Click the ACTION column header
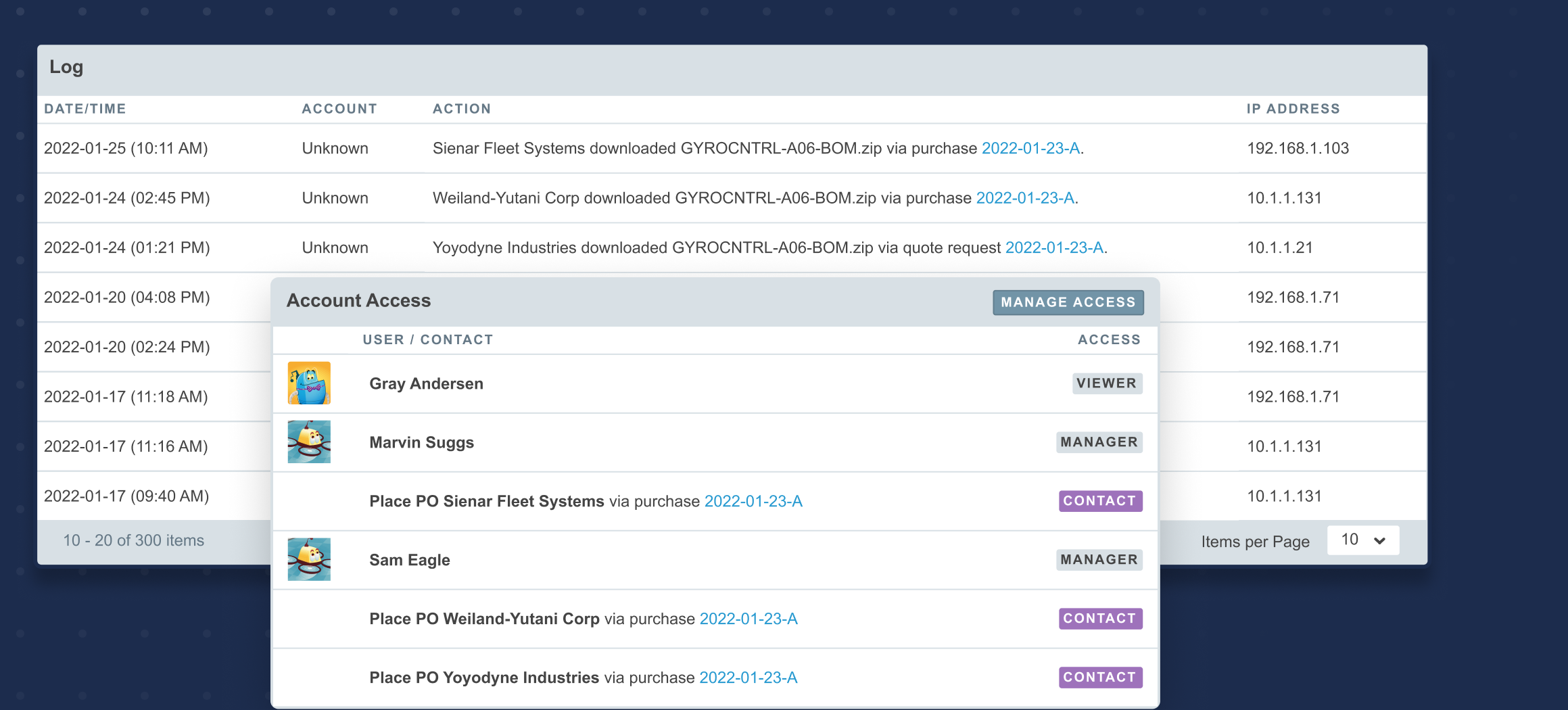This screenshot has width=1568, height=710. [462, 109]
